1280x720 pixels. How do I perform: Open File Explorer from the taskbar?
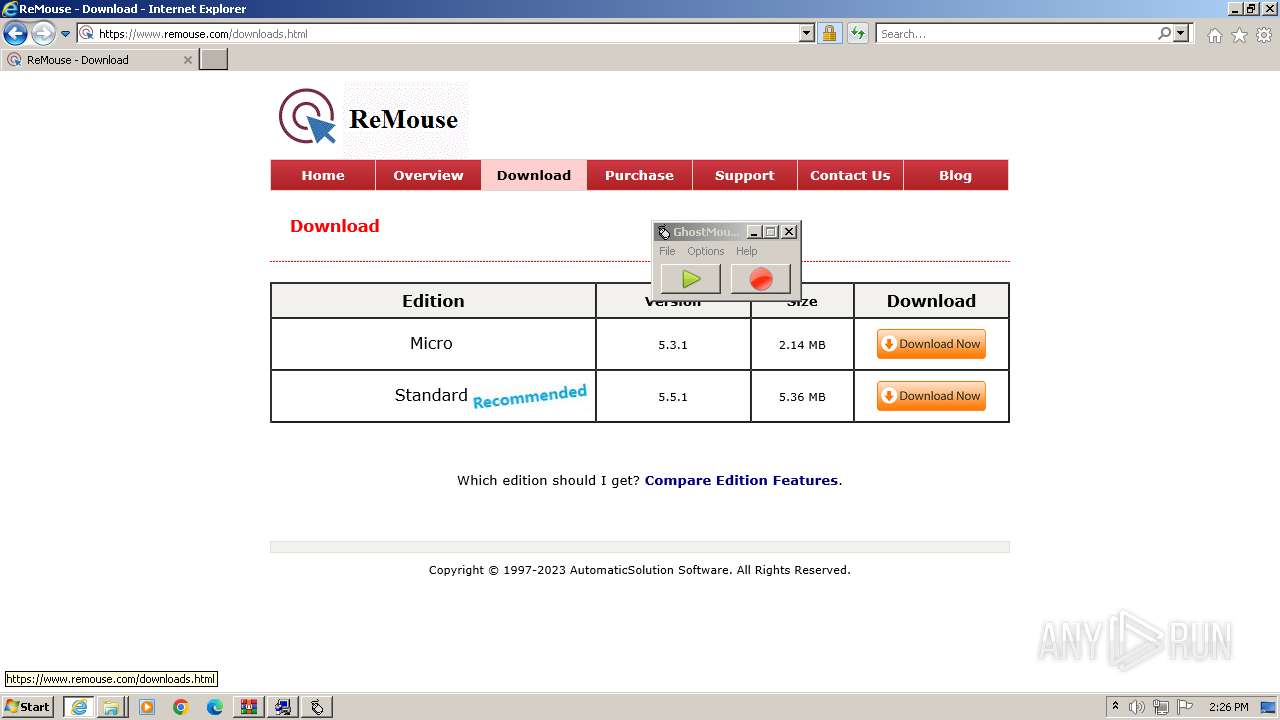tap(111, 707)
